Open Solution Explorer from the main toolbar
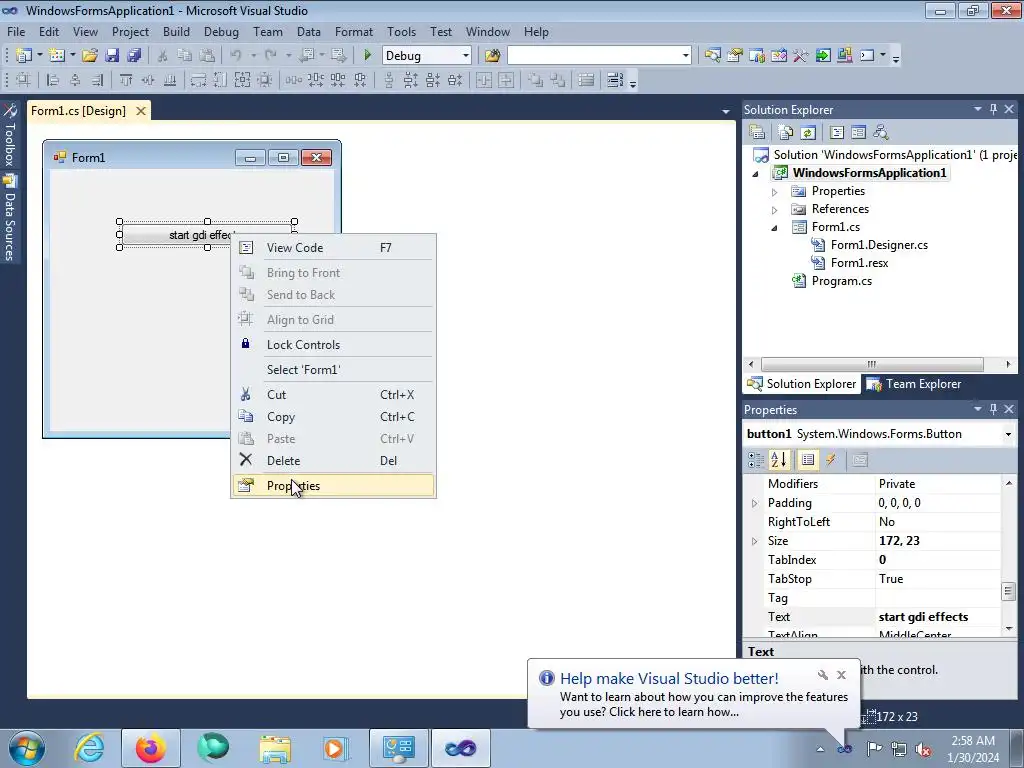 click(712, 56)
